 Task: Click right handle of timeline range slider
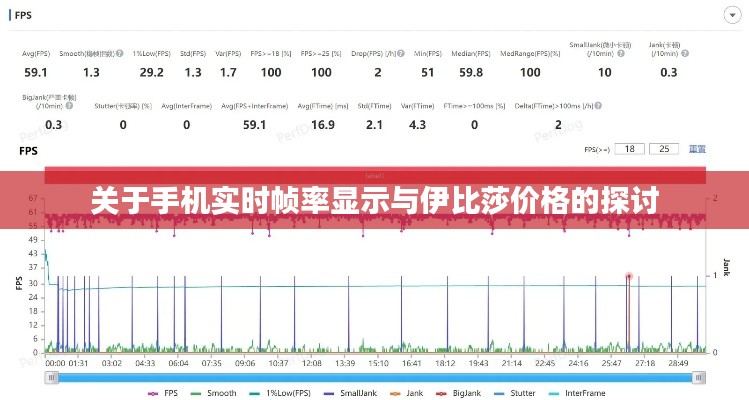coord(697,377)
